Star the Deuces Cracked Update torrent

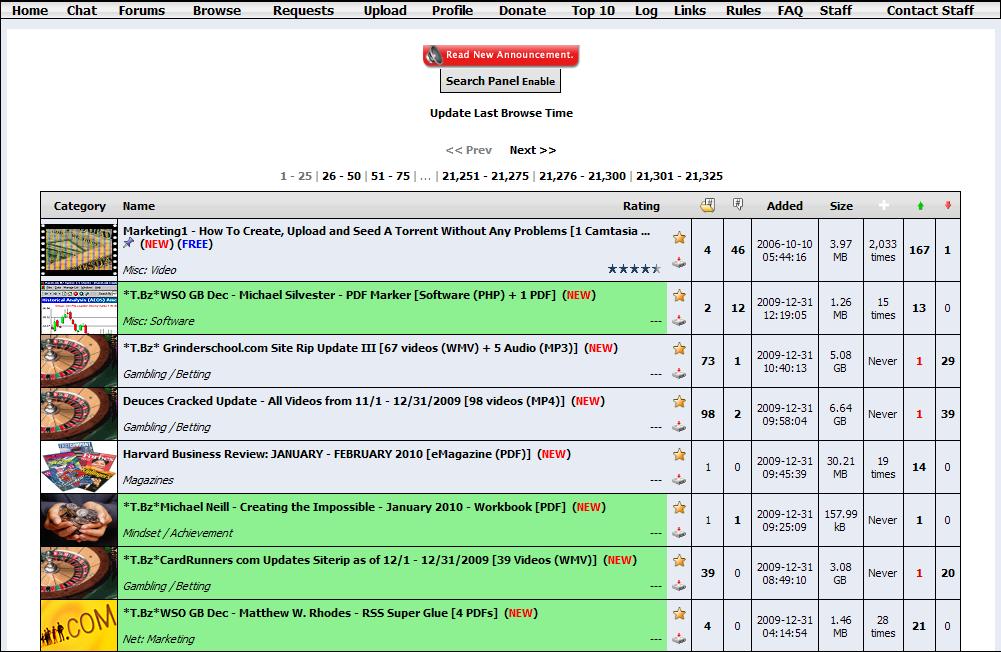pyautogui.click(x=679, y=402)
